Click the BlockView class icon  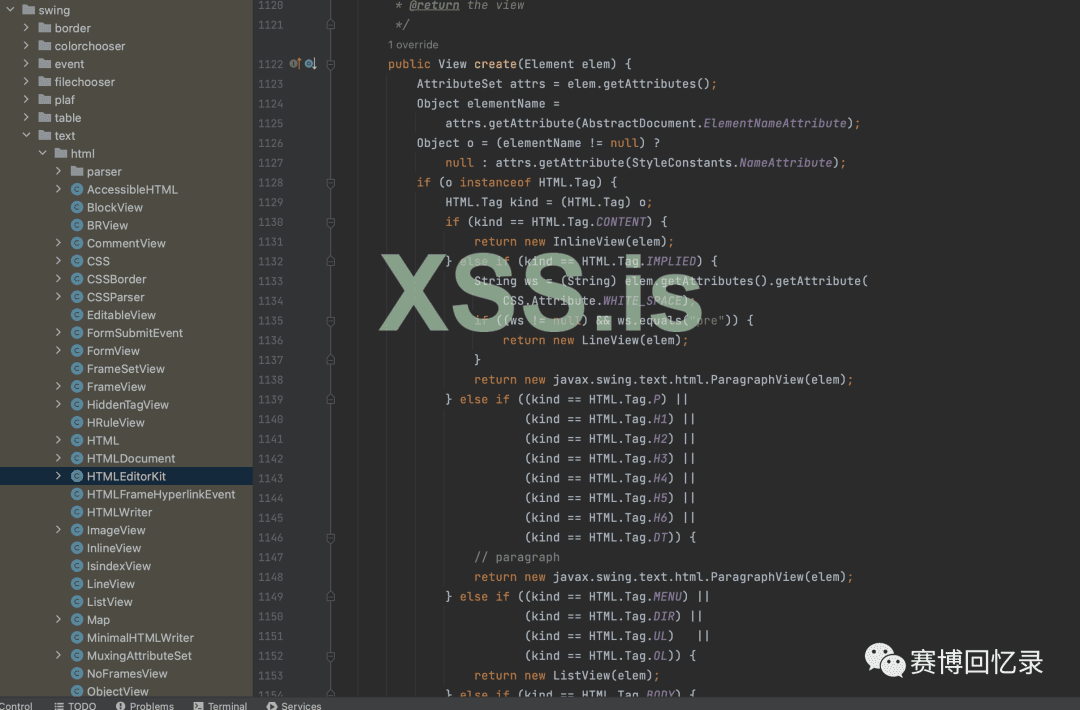click(x=77, y=207)
